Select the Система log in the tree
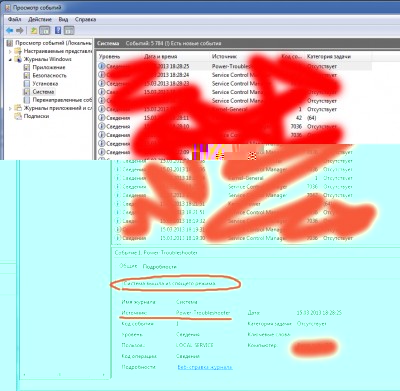The height and width of the screenshot is (391, 400). tap(43, 92)
